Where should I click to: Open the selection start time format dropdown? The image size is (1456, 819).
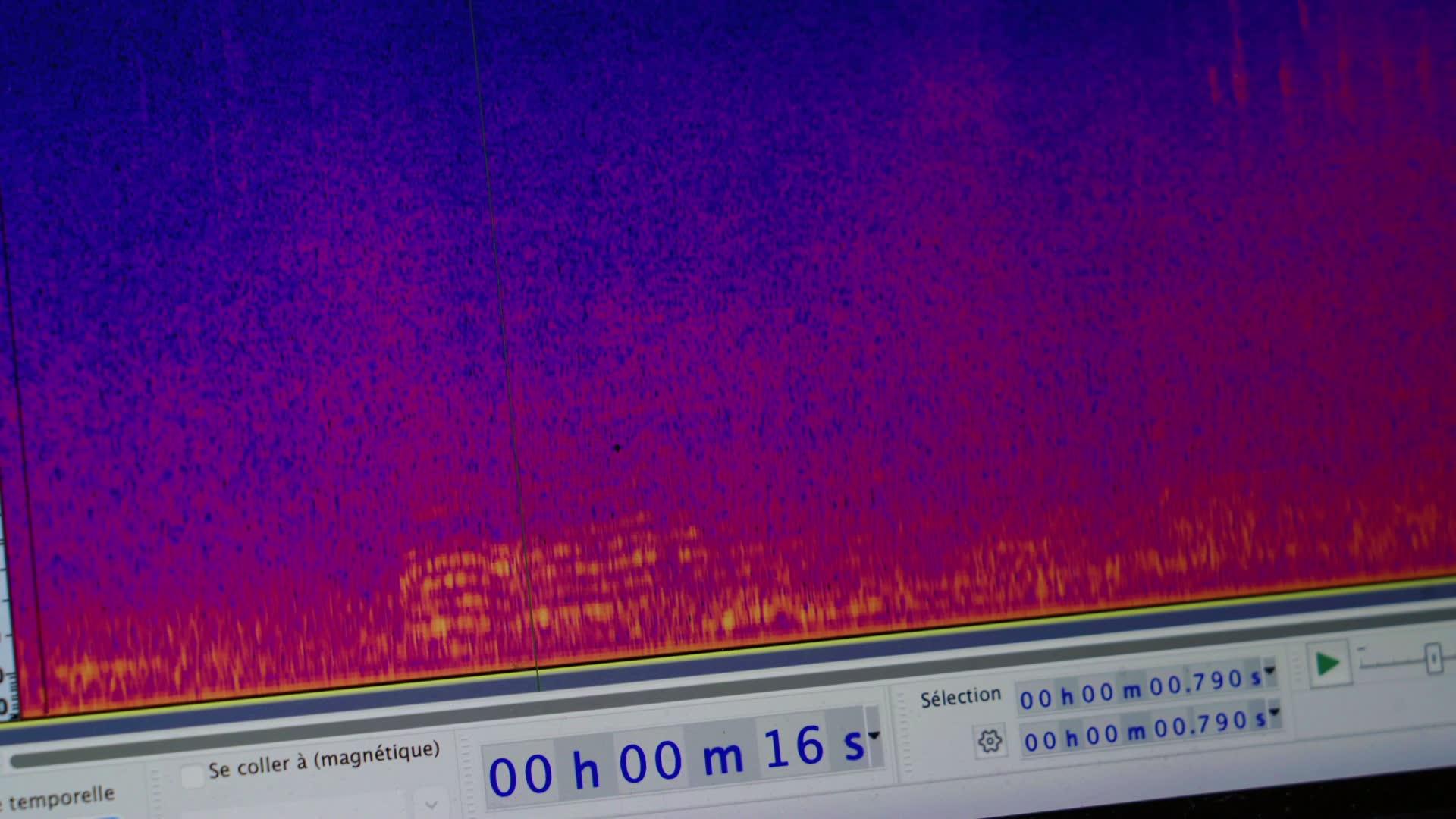tap(1269, 672)
